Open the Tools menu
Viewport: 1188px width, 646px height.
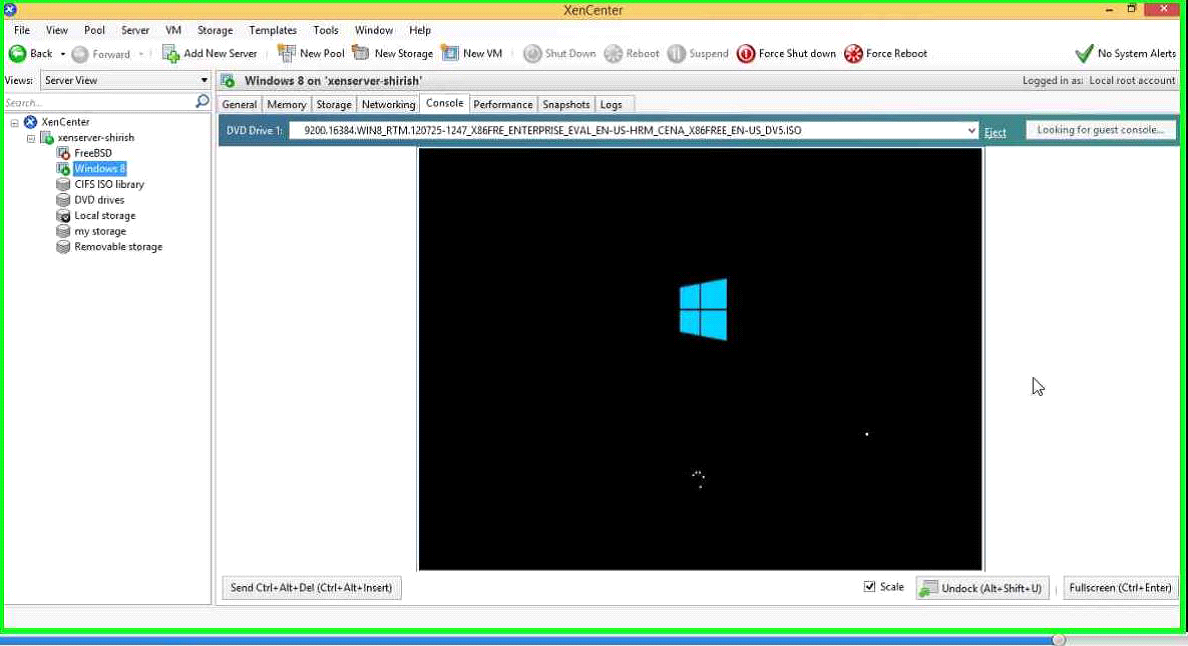click(326, 30)
